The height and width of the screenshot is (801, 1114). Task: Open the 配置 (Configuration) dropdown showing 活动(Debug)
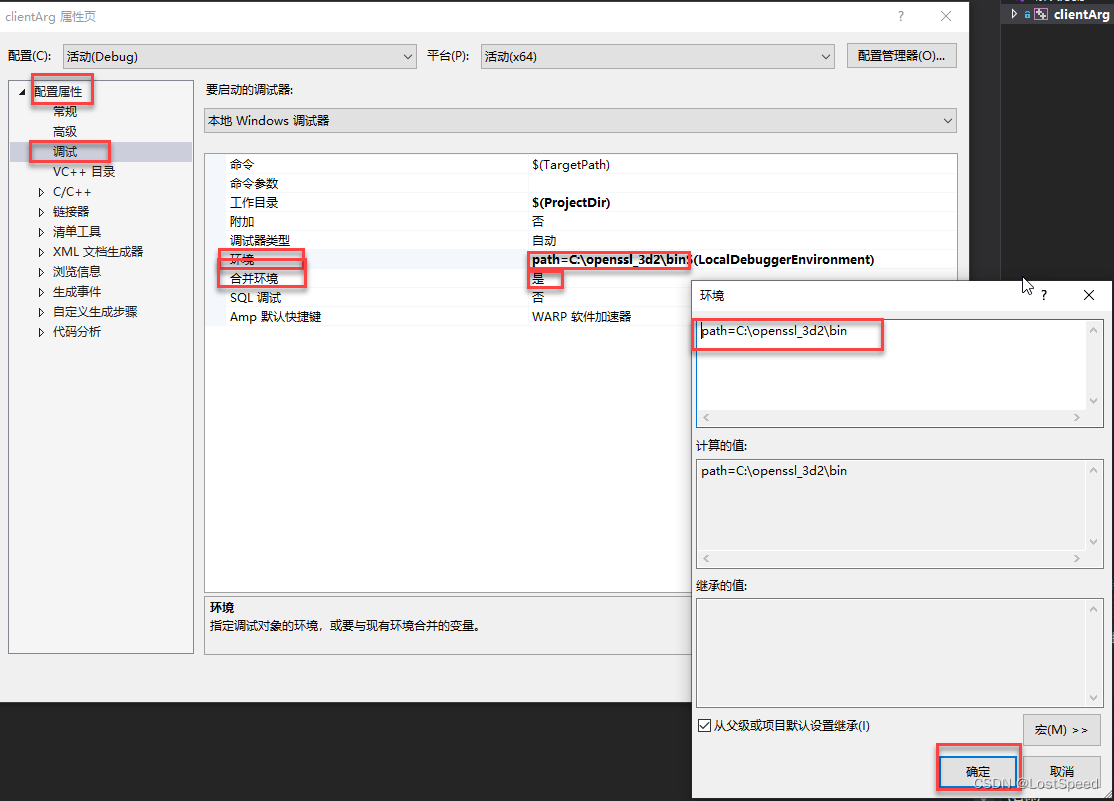(239, 57)
